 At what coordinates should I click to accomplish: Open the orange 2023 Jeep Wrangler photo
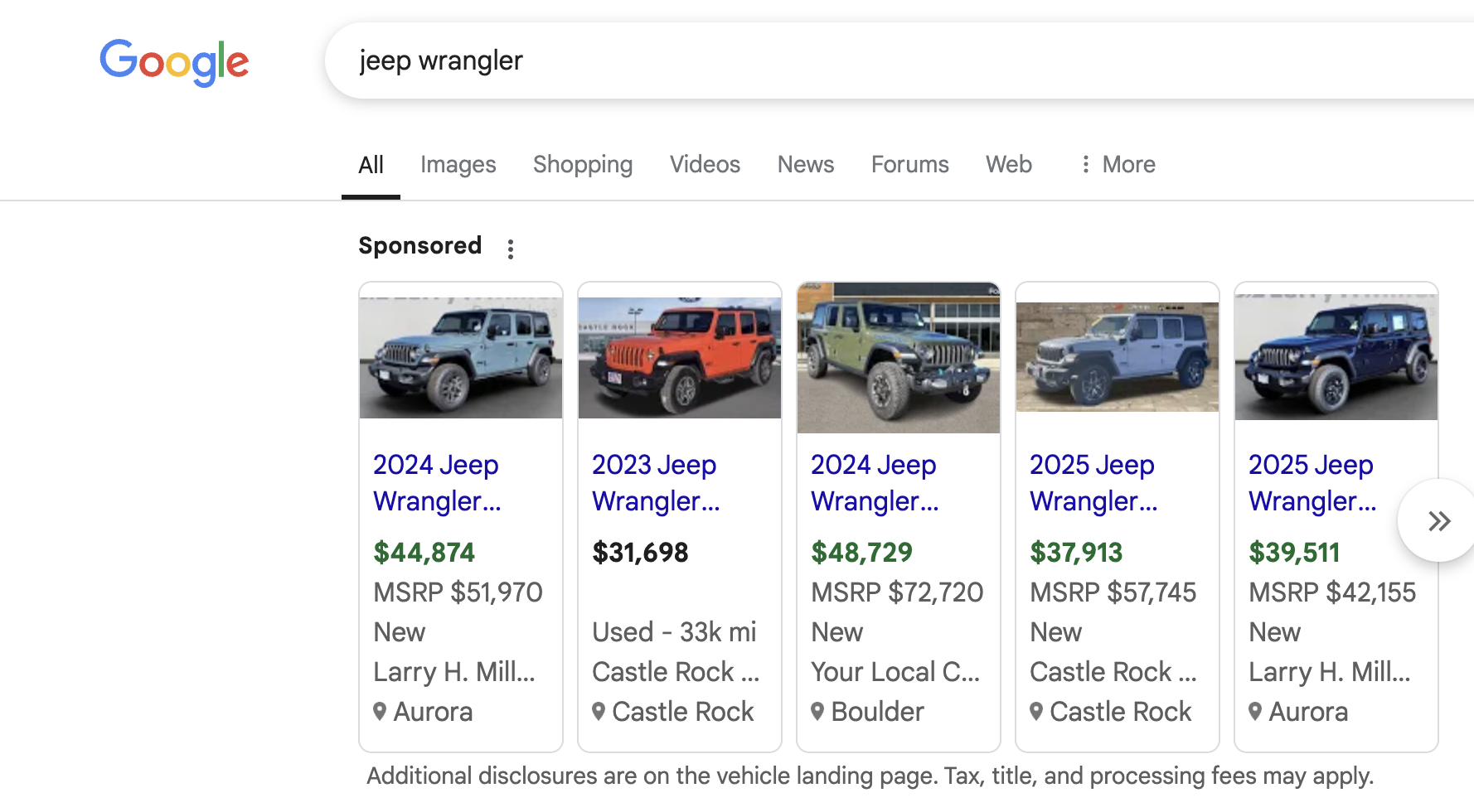tap(680, 357)
